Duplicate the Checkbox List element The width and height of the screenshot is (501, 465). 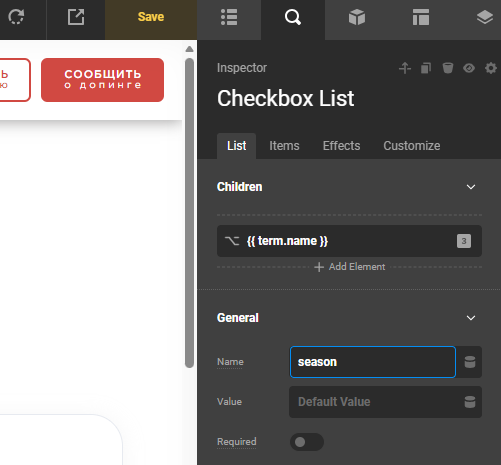click(426, 68)
